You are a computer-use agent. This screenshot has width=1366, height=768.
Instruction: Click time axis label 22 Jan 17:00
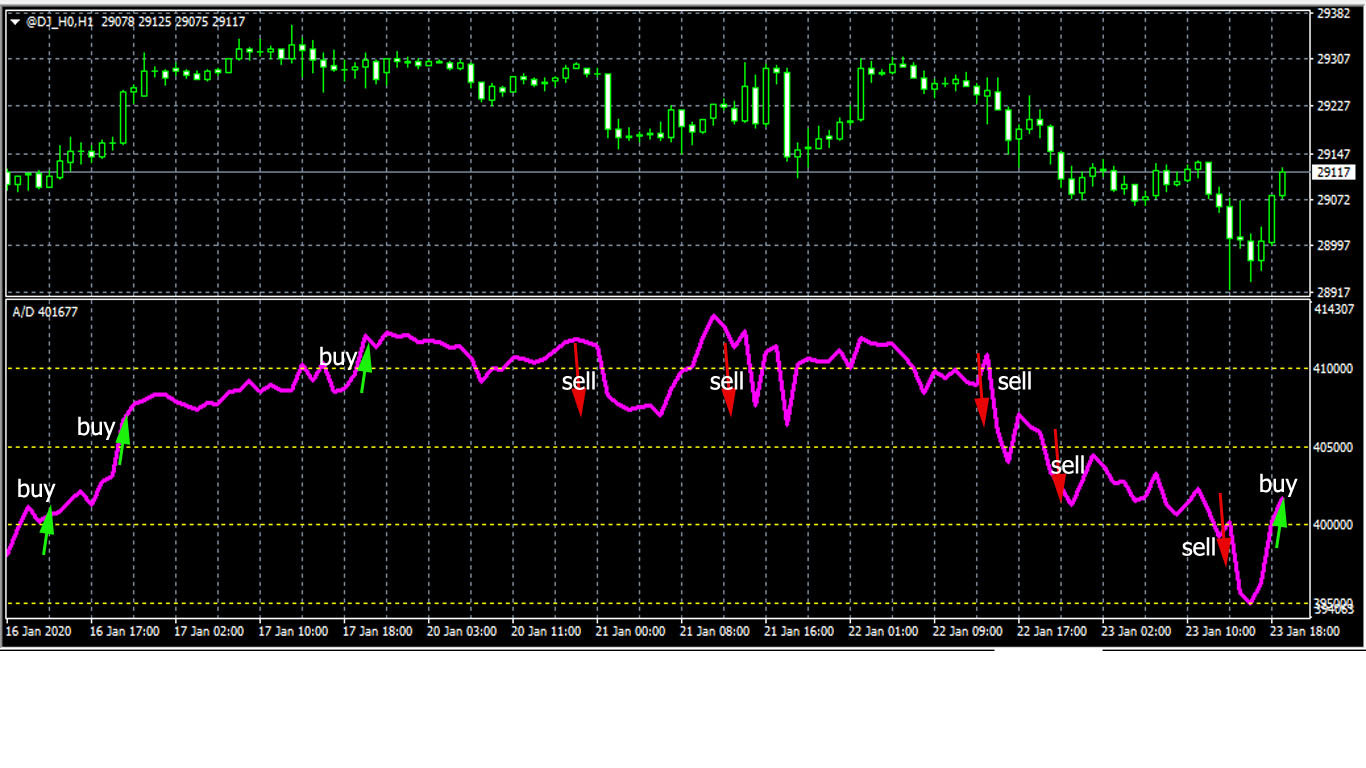coord(1053,632)
